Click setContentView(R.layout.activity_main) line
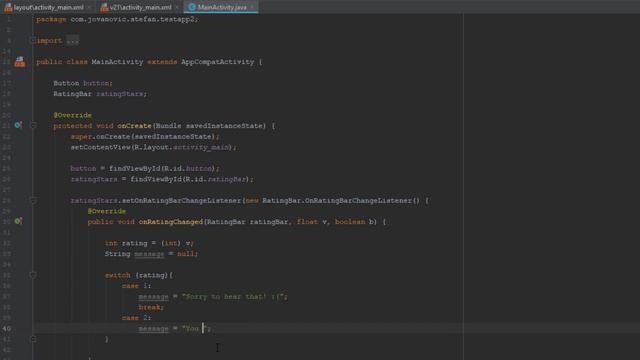 [x=153, y=147]
